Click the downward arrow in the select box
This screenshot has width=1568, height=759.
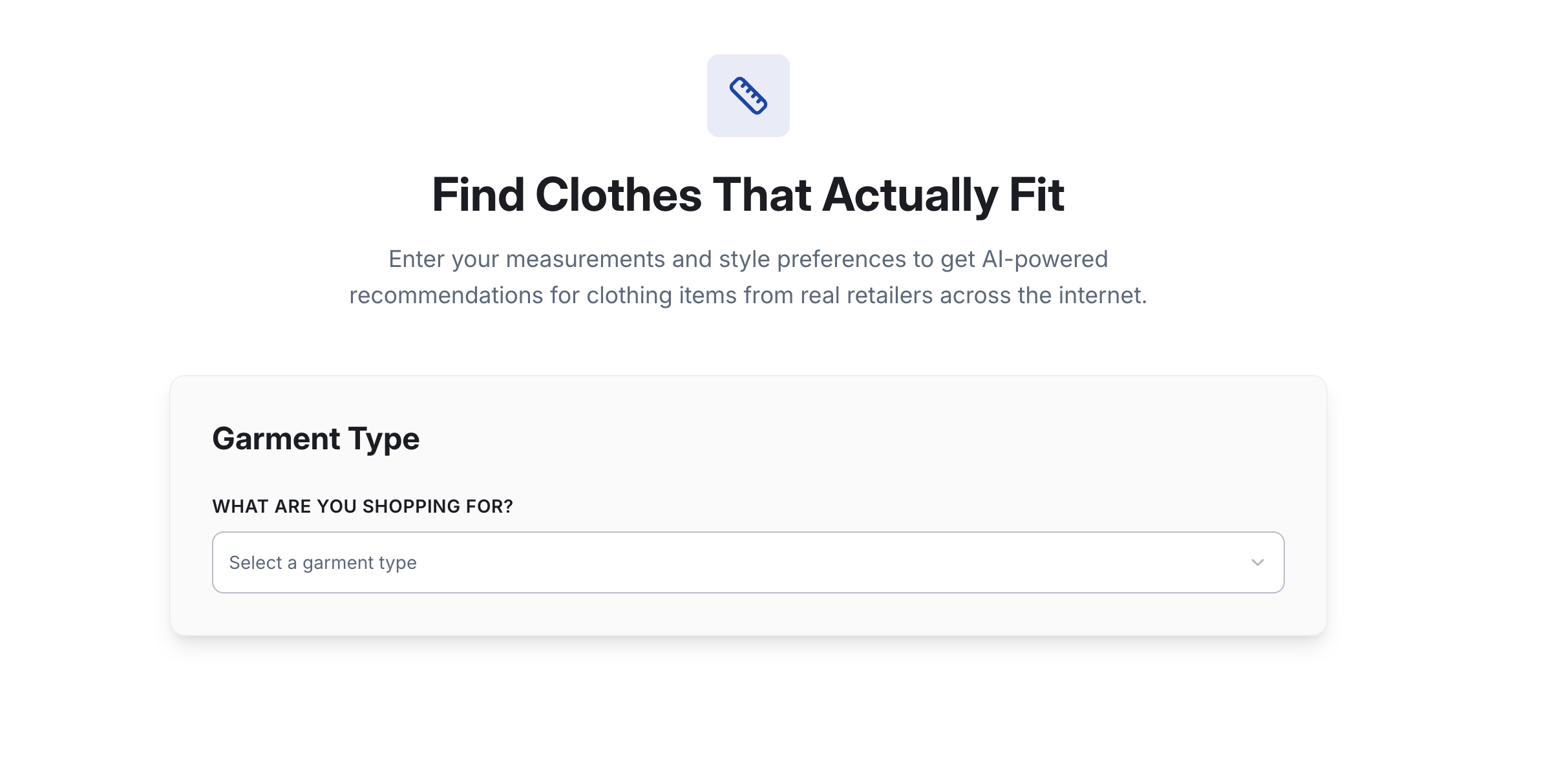pyautogui.click(x=1256, y=562)
